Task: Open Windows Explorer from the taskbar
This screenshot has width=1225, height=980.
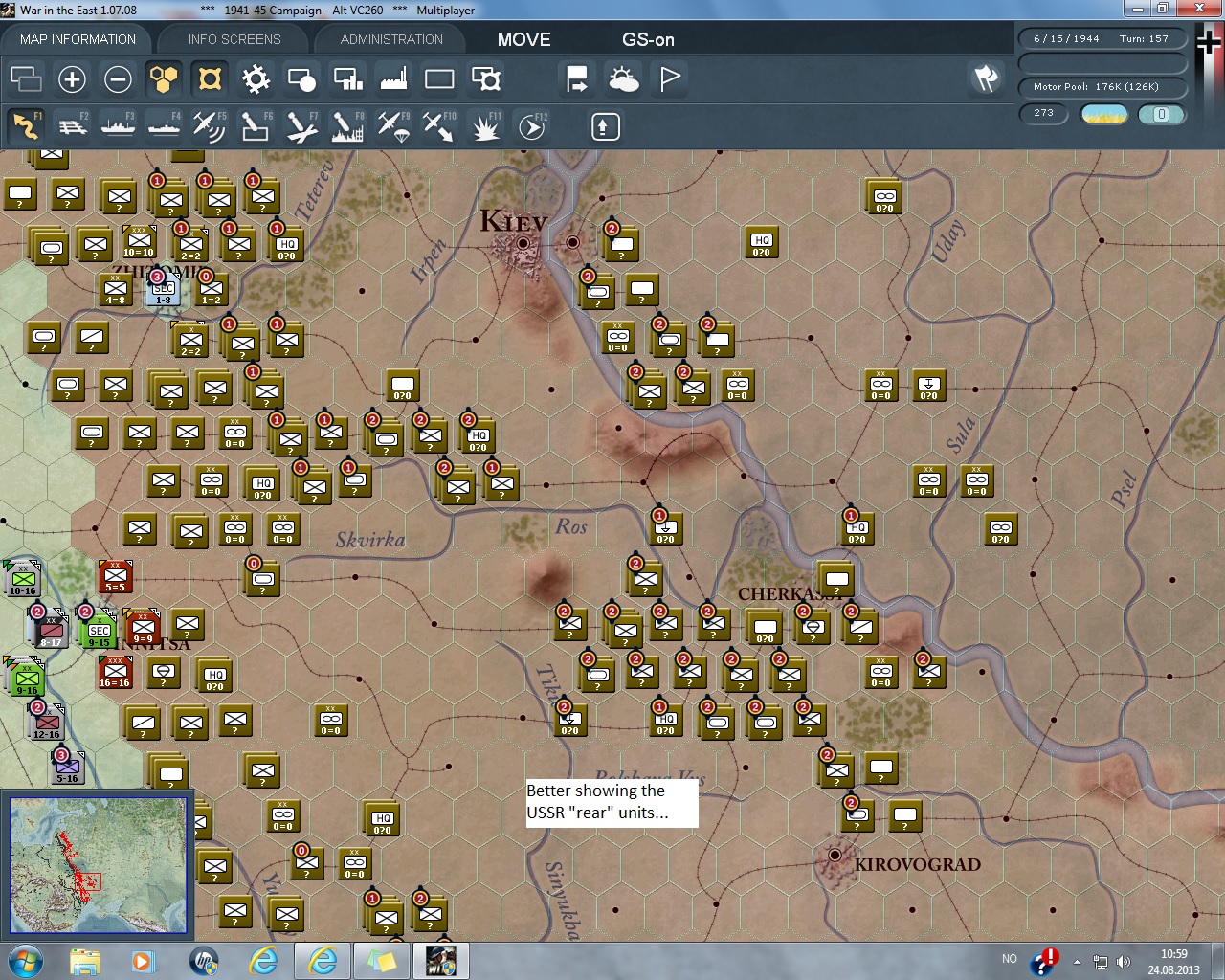Action: pos(84,961)
